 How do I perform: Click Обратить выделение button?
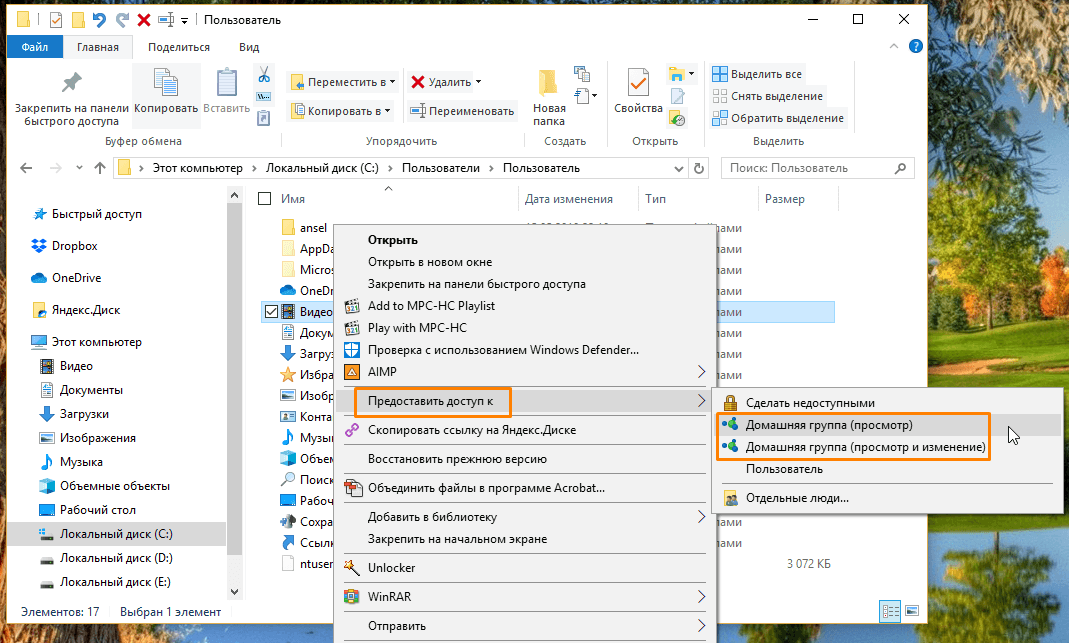coord(778,118)
